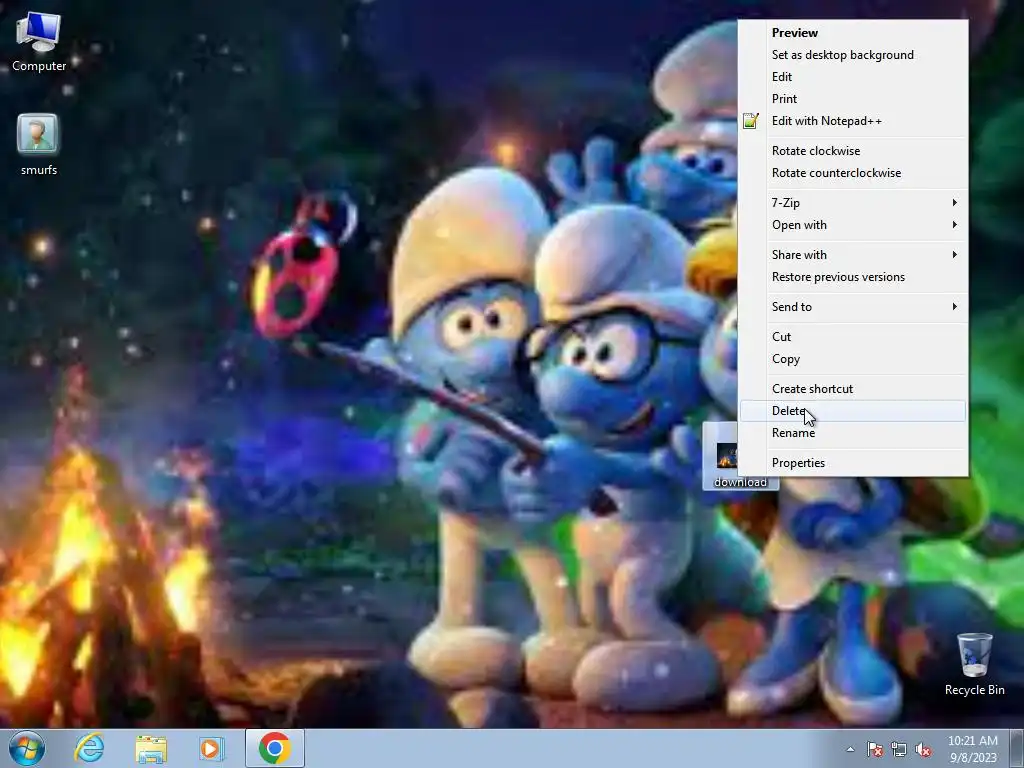Launch Windows Media Player from taskbar
Image resolution: width=1024 pixels, height=768 pixels.
[211, 748]
